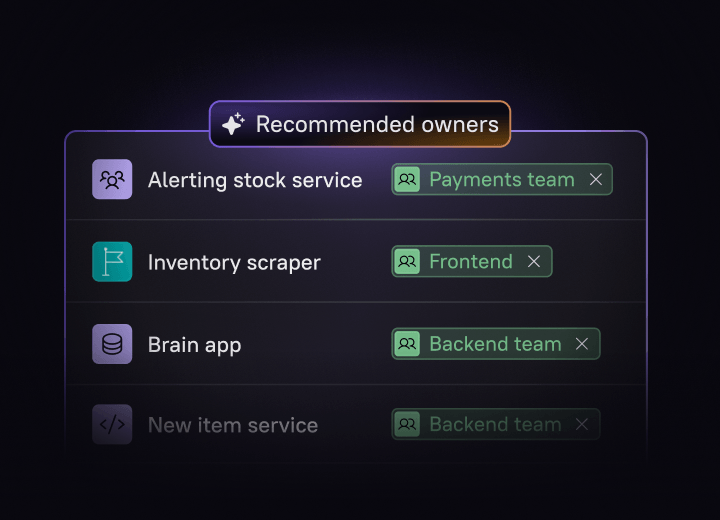This screenshot has height=520, width=720.
Task: Select the Brain app entry name
Action: [194, 345]
